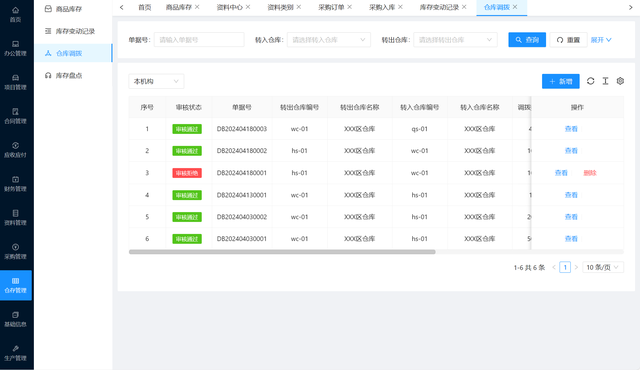Open 办公管理 module in sidebar

[x=16, y=48]
